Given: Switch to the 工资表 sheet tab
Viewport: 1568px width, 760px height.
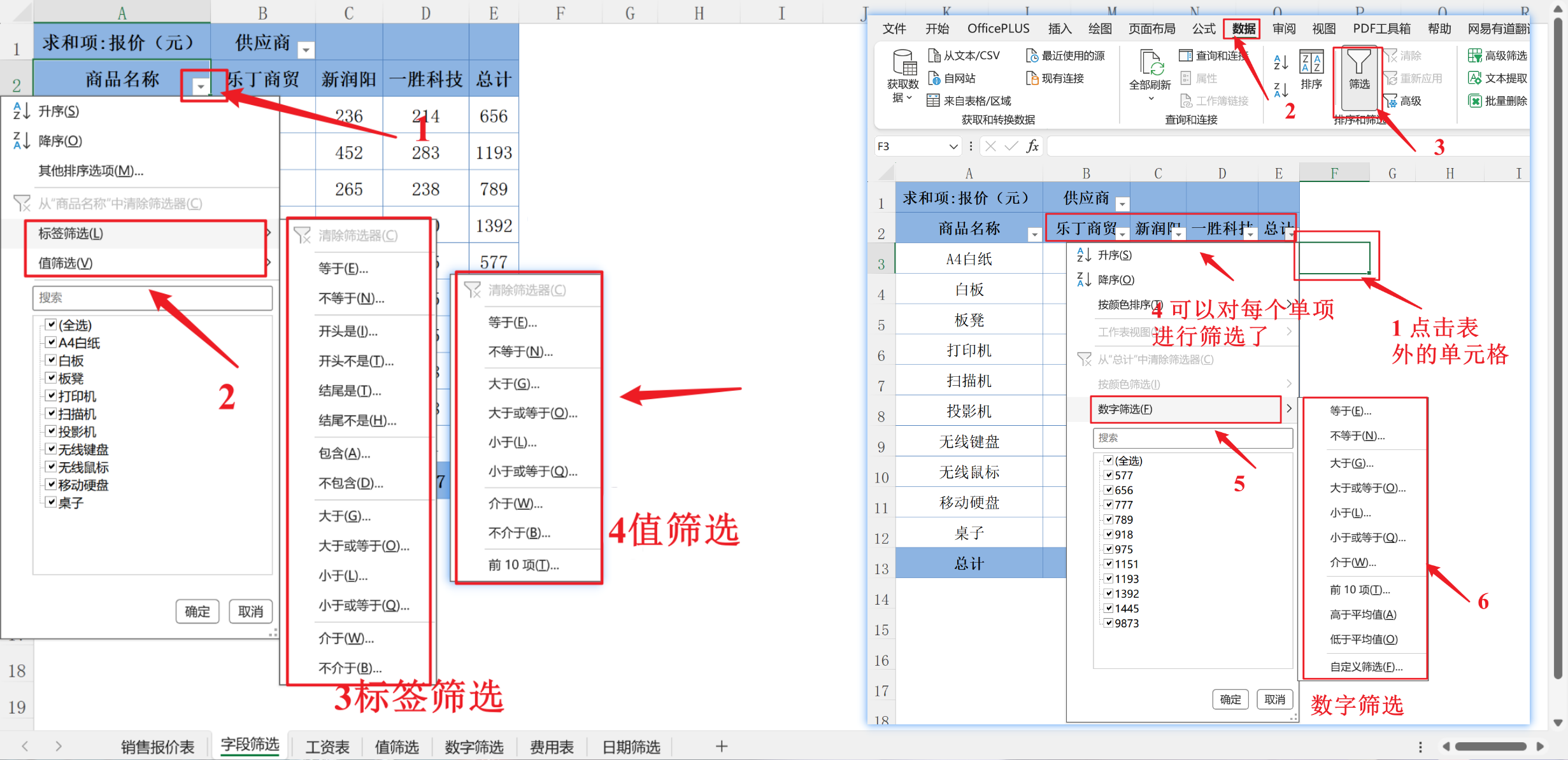Looking at the screenshot, I should pyautogui.click(x=327, y=747).
